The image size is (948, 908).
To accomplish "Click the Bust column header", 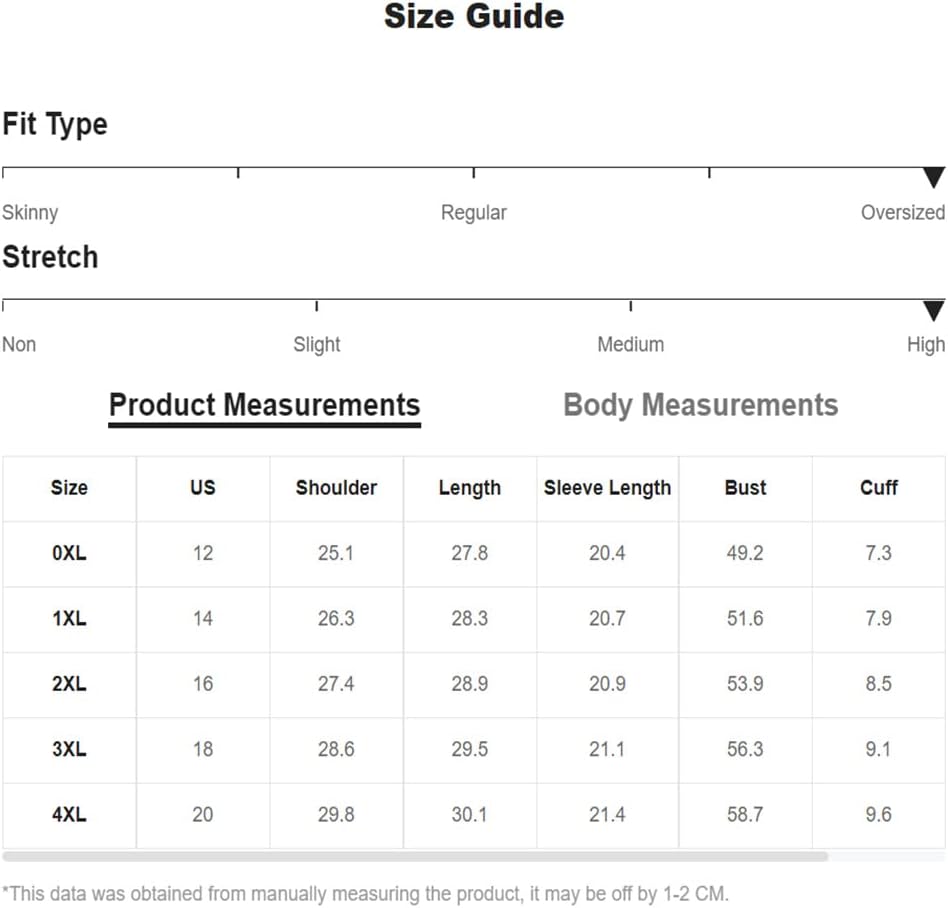I will click(745, 487).
